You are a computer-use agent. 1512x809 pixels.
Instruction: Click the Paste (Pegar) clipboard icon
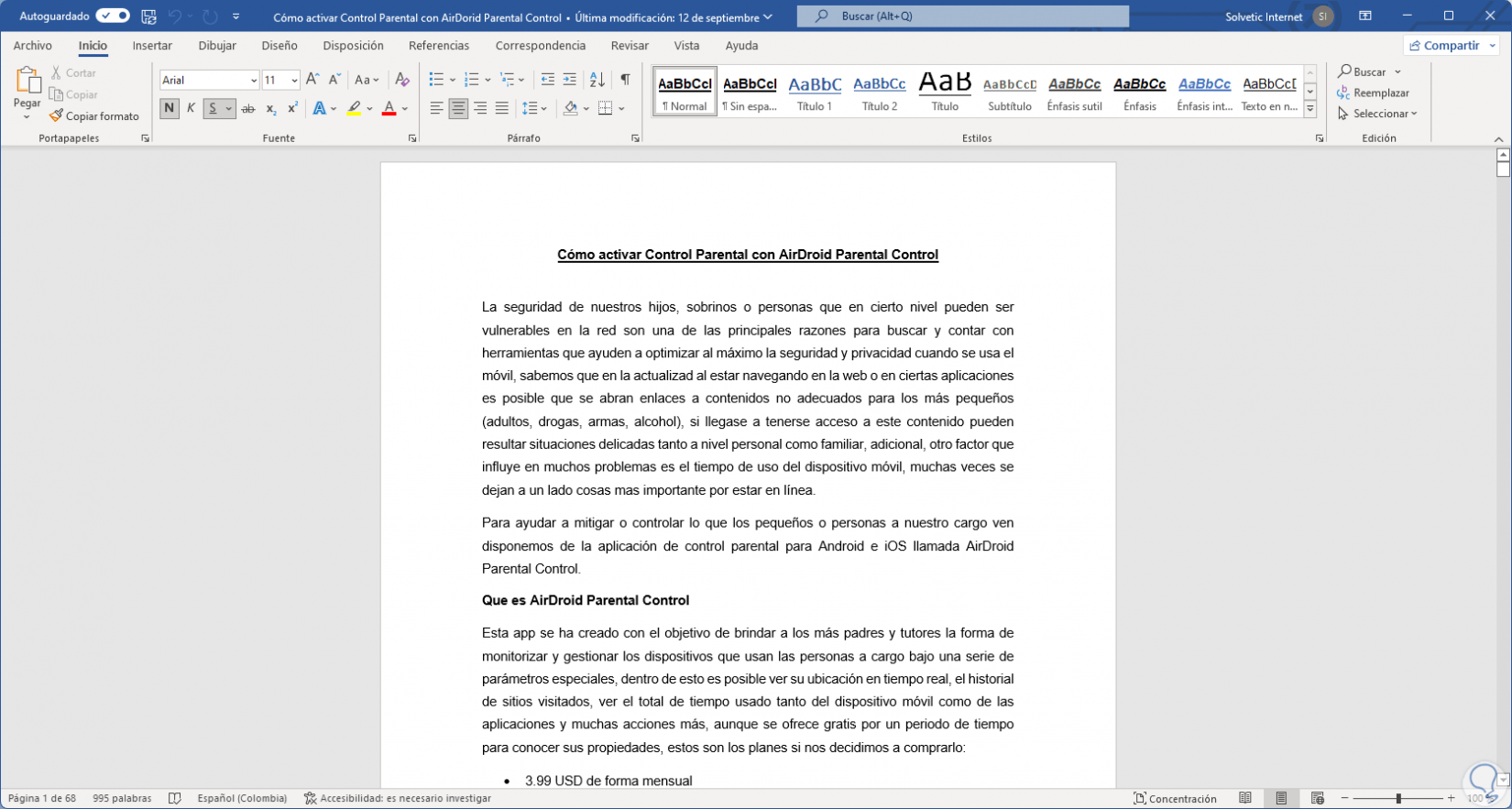[x=27, y=81]
